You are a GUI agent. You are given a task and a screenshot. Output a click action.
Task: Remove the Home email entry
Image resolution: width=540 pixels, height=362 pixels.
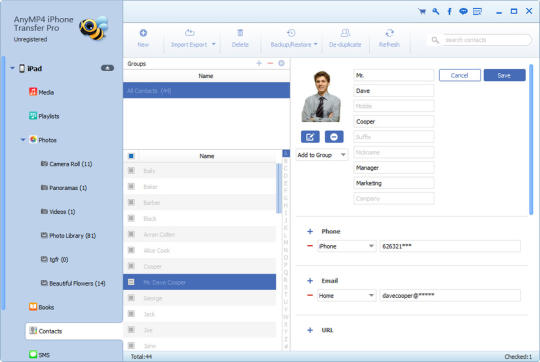[x=310, y=295]
